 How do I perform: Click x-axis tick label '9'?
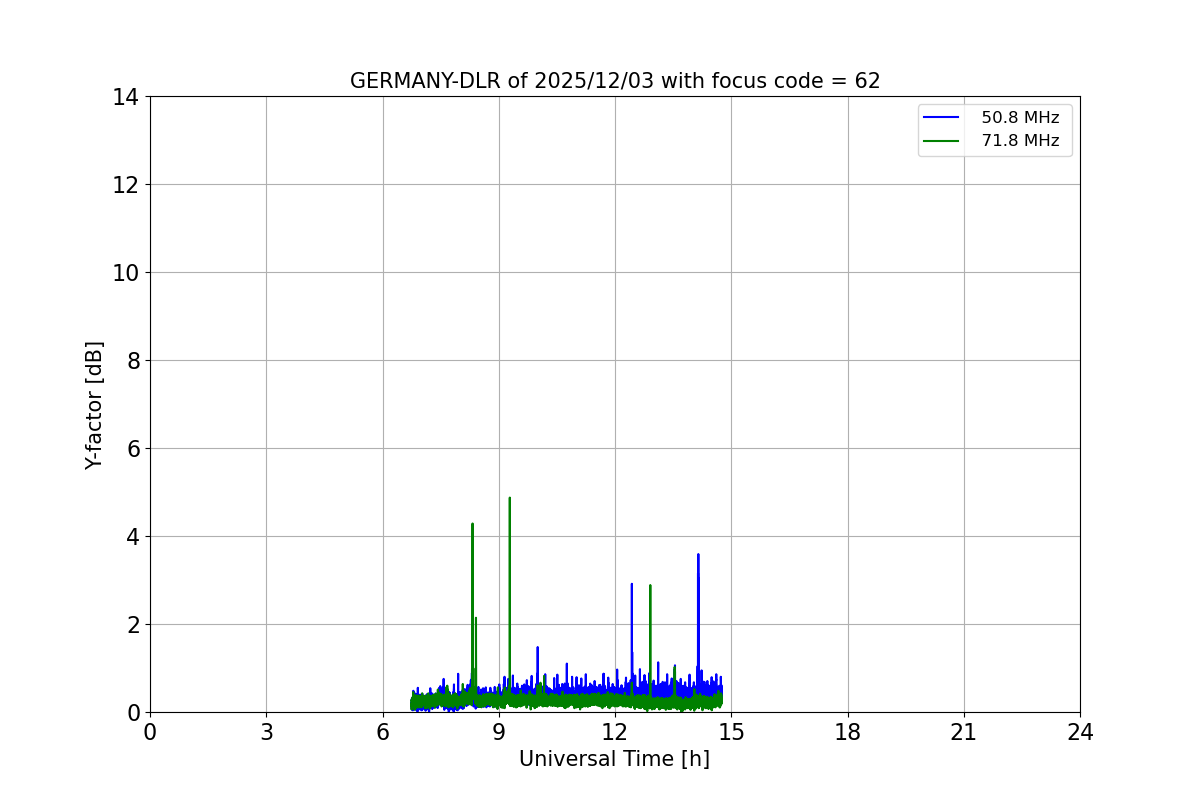[x=499, y=732]
